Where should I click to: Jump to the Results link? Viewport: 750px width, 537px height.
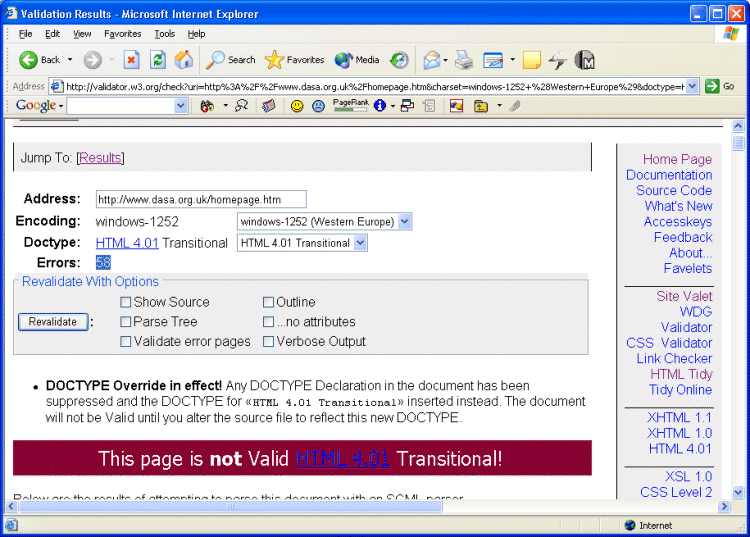tap(100, 157)
